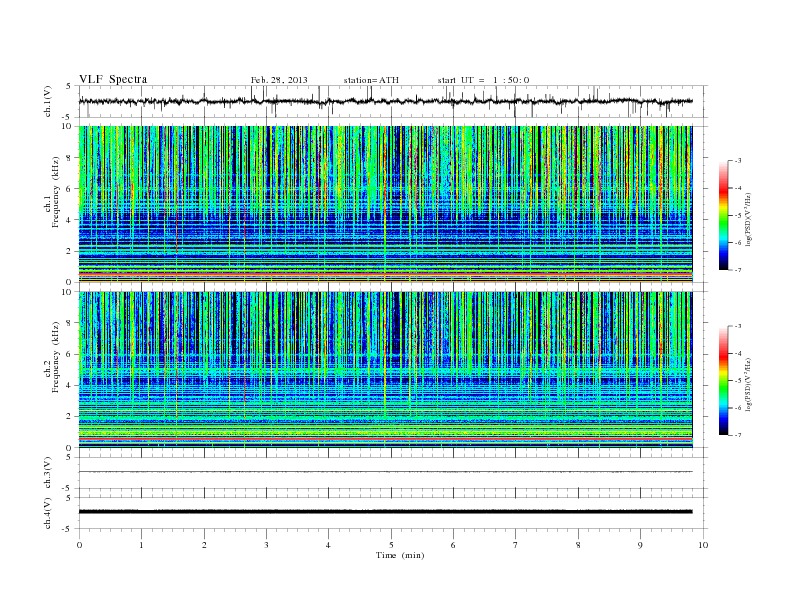Click the "start UT = 1 :50: 0" text

click(483, 80)
